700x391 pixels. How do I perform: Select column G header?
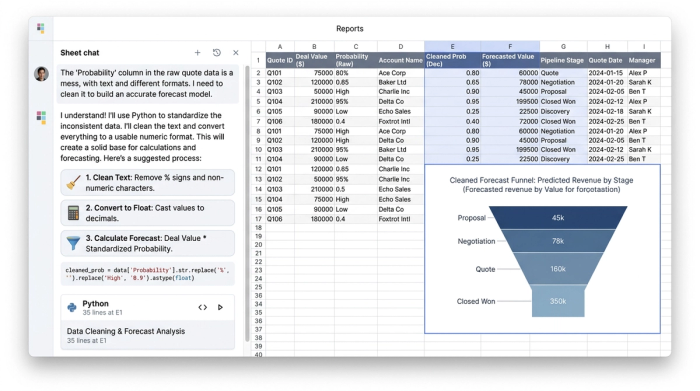(563, 46)
